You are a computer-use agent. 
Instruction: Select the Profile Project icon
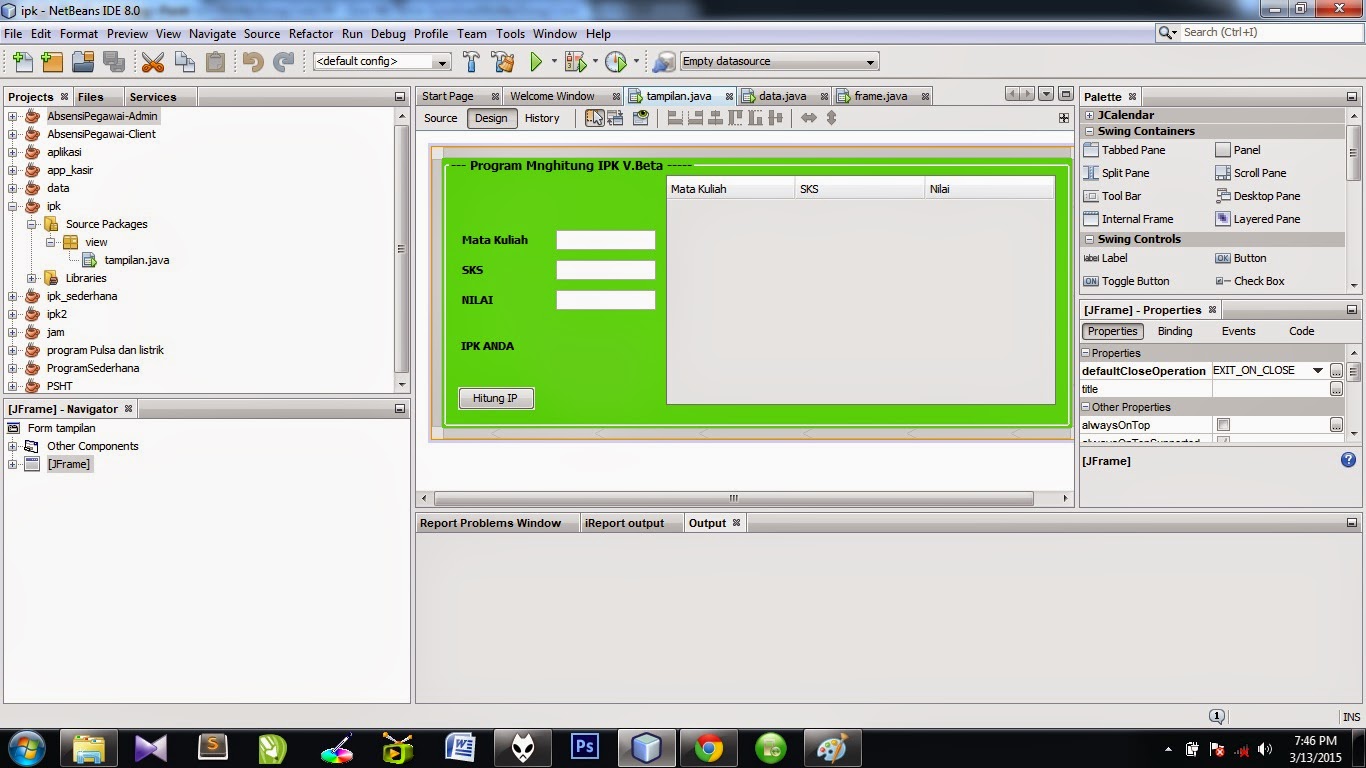pyautogui.click(x=616, y=61)
